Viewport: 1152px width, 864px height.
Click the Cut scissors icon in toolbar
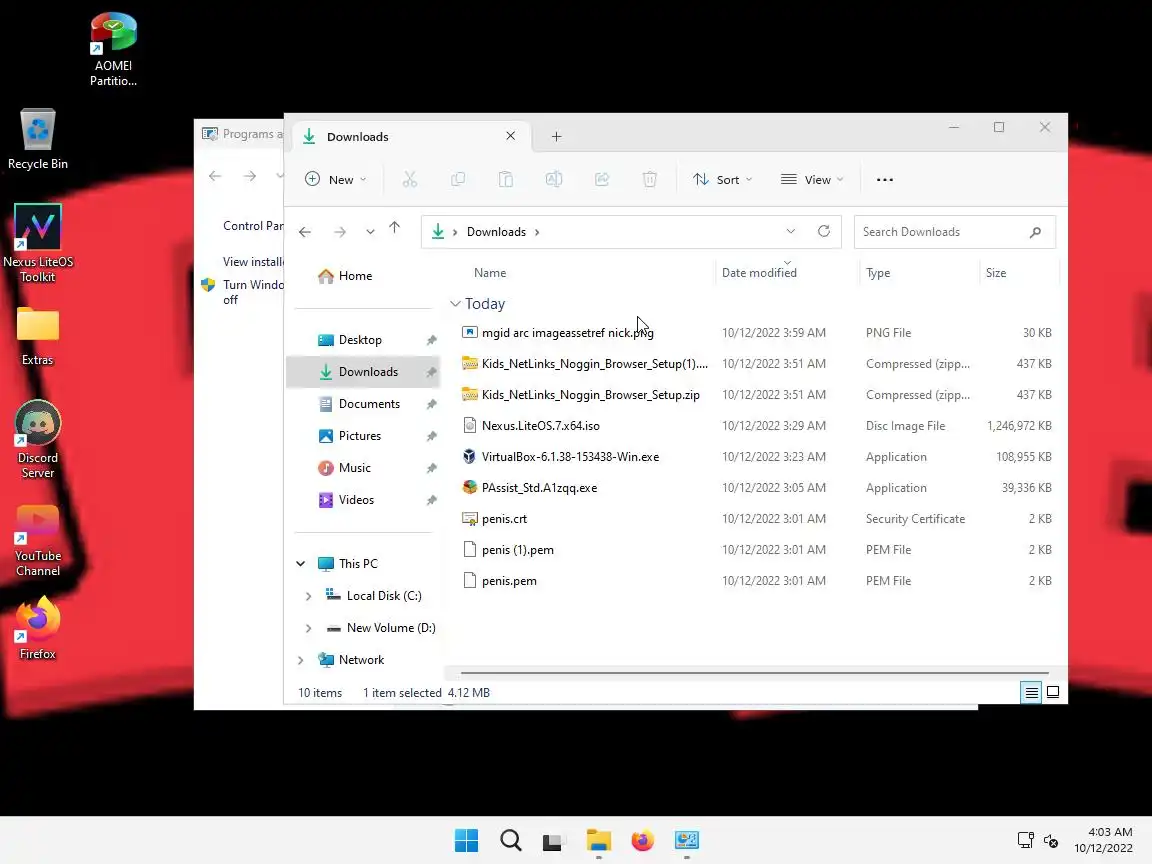[410, 179]
